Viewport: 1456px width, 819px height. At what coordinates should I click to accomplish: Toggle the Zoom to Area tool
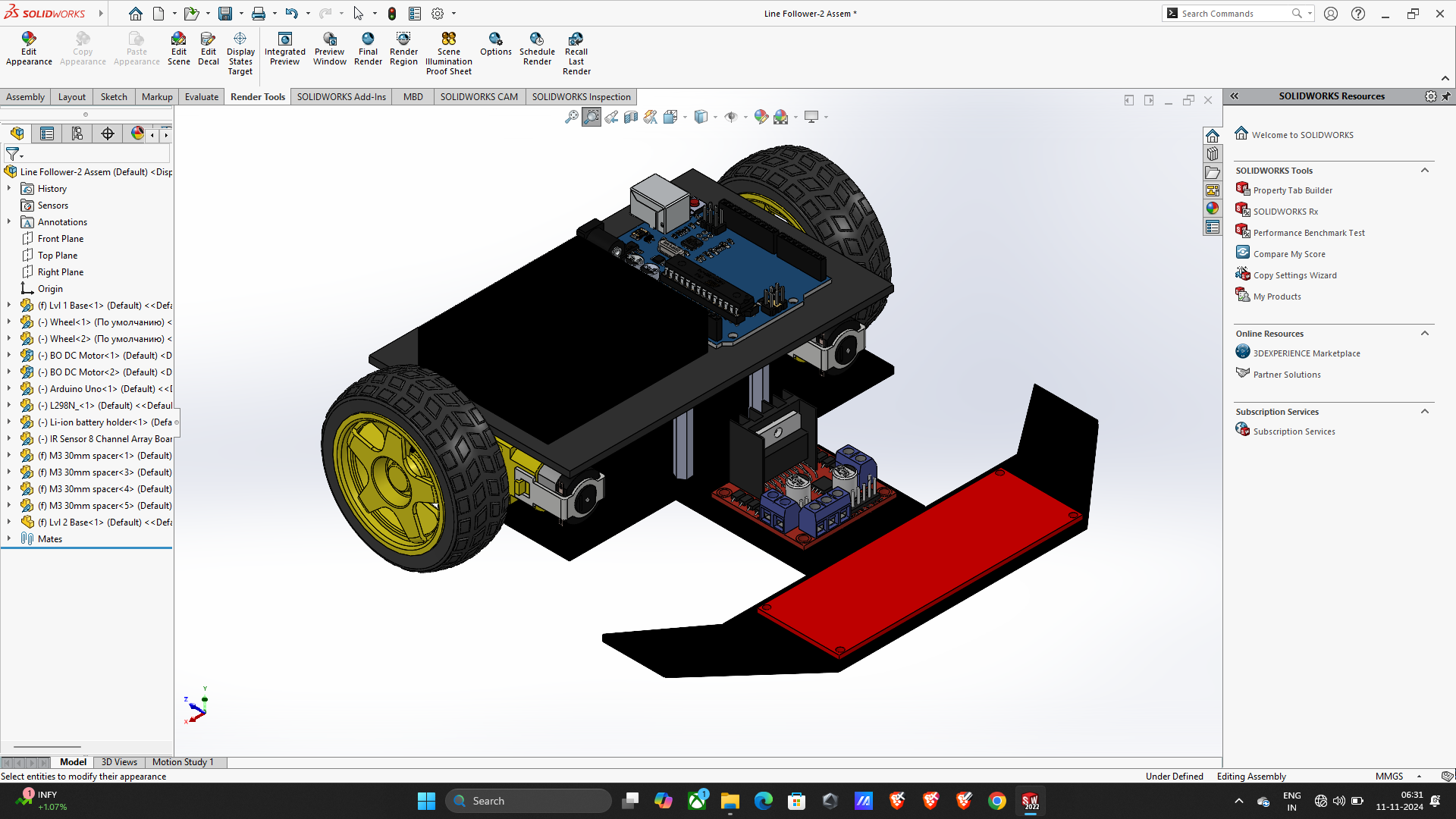591,117
